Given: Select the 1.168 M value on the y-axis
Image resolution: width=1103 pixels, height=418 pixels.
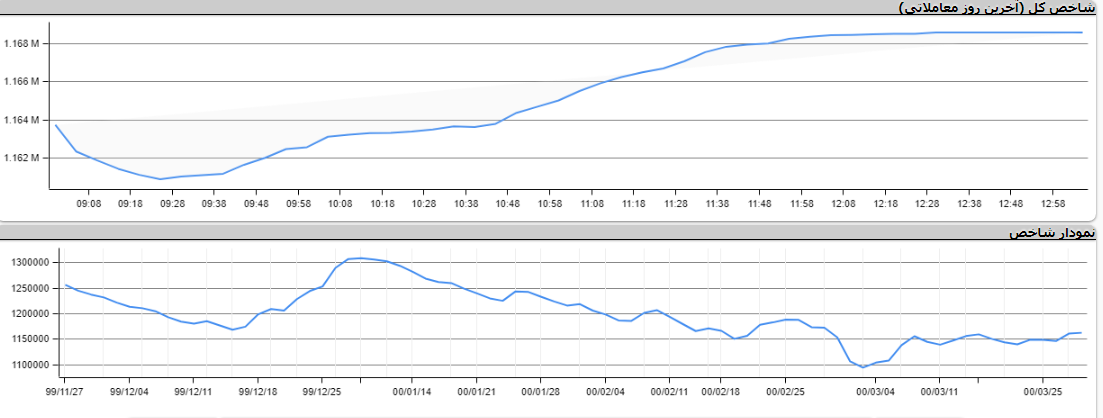Looking at the screenshot, I should click(x=22, y=44).
